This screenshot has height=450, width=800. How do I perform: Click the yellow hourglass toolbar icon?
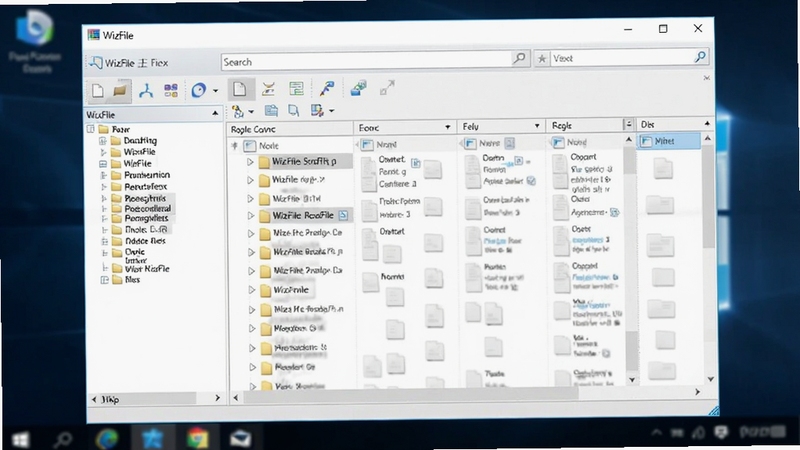point(268,89)
